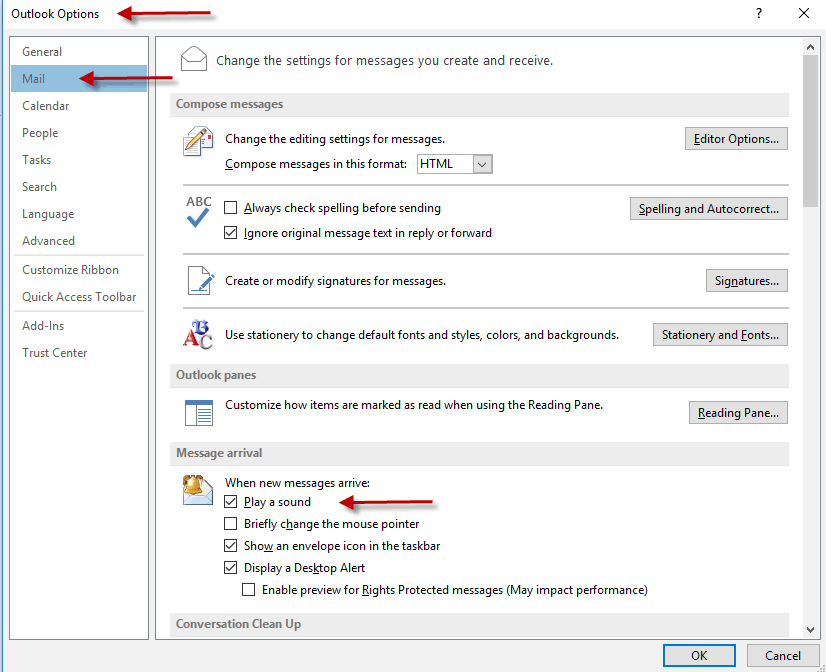Open the People options category
Viewport: 826px width, 672px height.
[x=79, y=133]
